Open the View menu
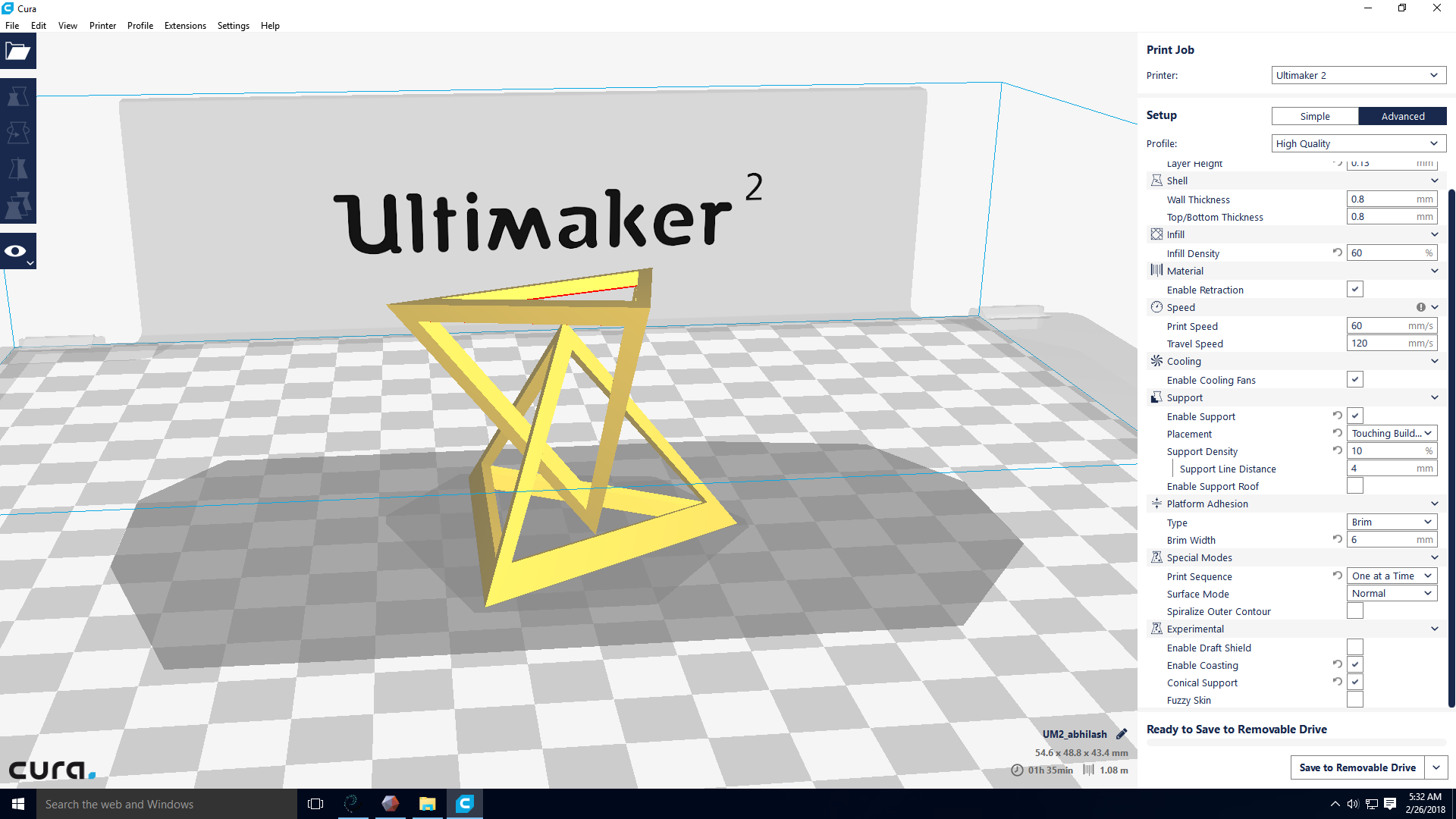Image resolution: width=1456 pixels, height=819 pixels. pos(67,25)
